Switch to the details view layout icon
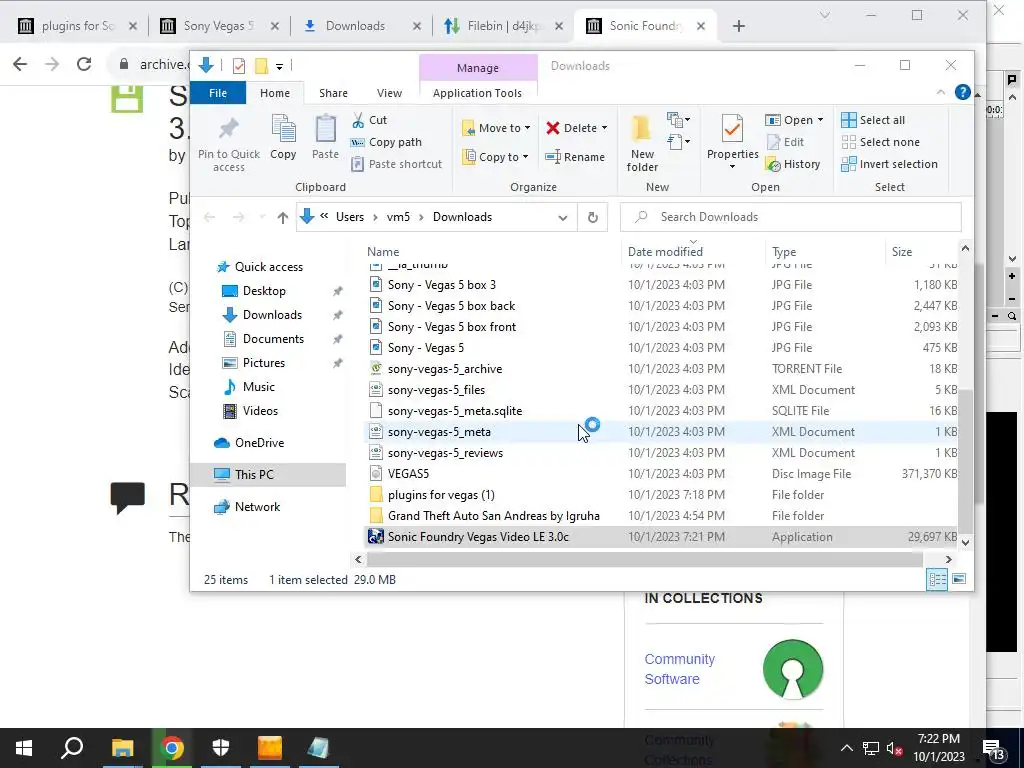1024x768 pixels. (937, 579)
